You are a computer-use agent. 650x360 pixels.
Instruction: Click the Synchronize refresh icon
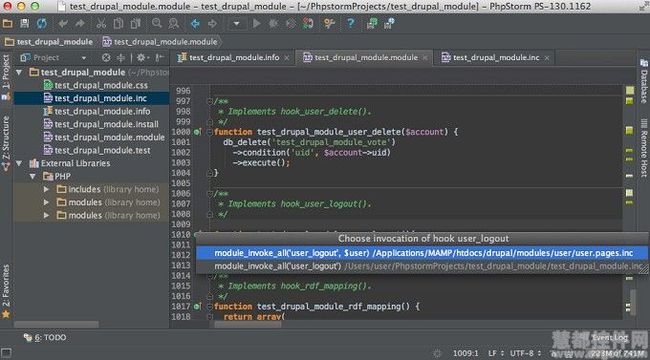tap(41, 23)
